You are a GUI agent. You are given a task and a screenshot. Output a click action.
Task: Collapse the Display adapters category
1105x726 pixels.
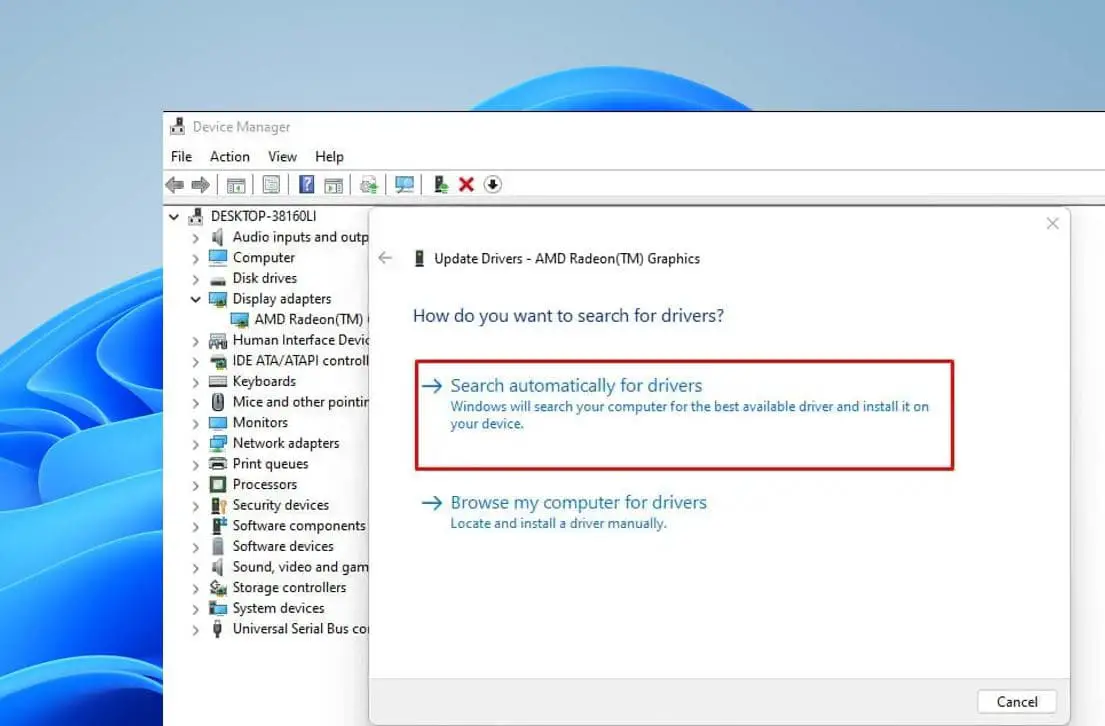196,298
